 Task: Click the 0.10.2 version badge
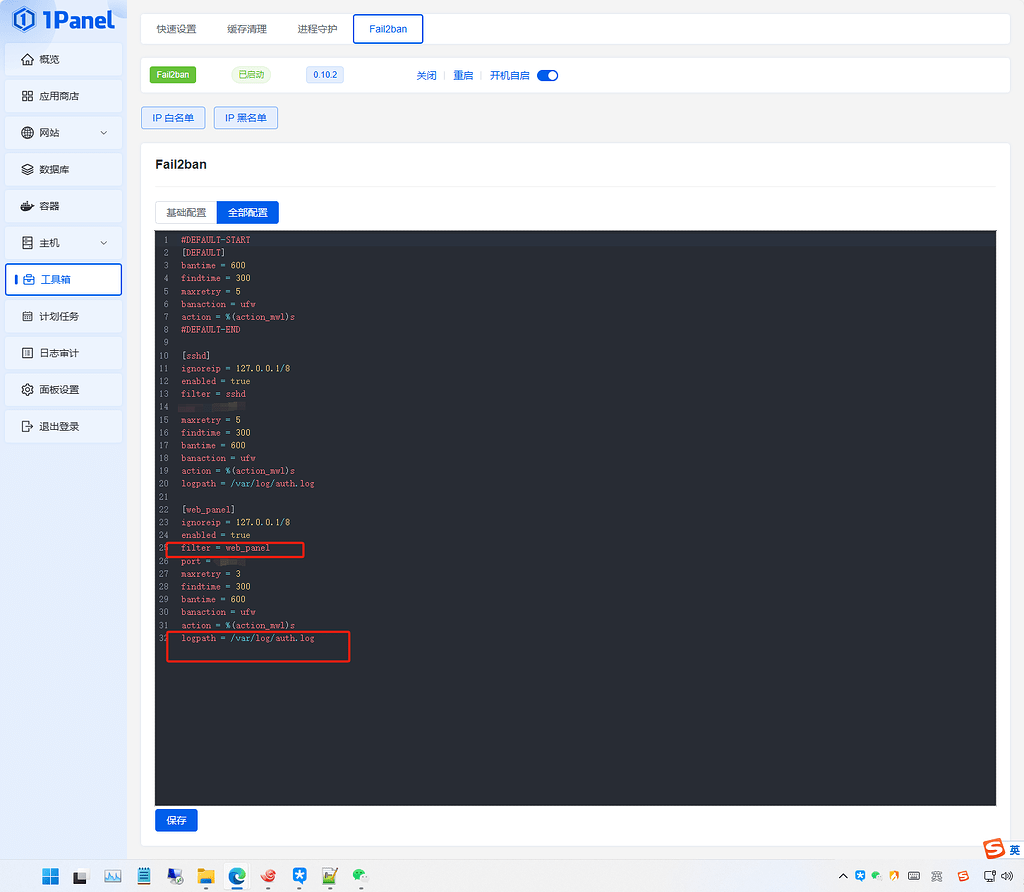pos(324,74)
